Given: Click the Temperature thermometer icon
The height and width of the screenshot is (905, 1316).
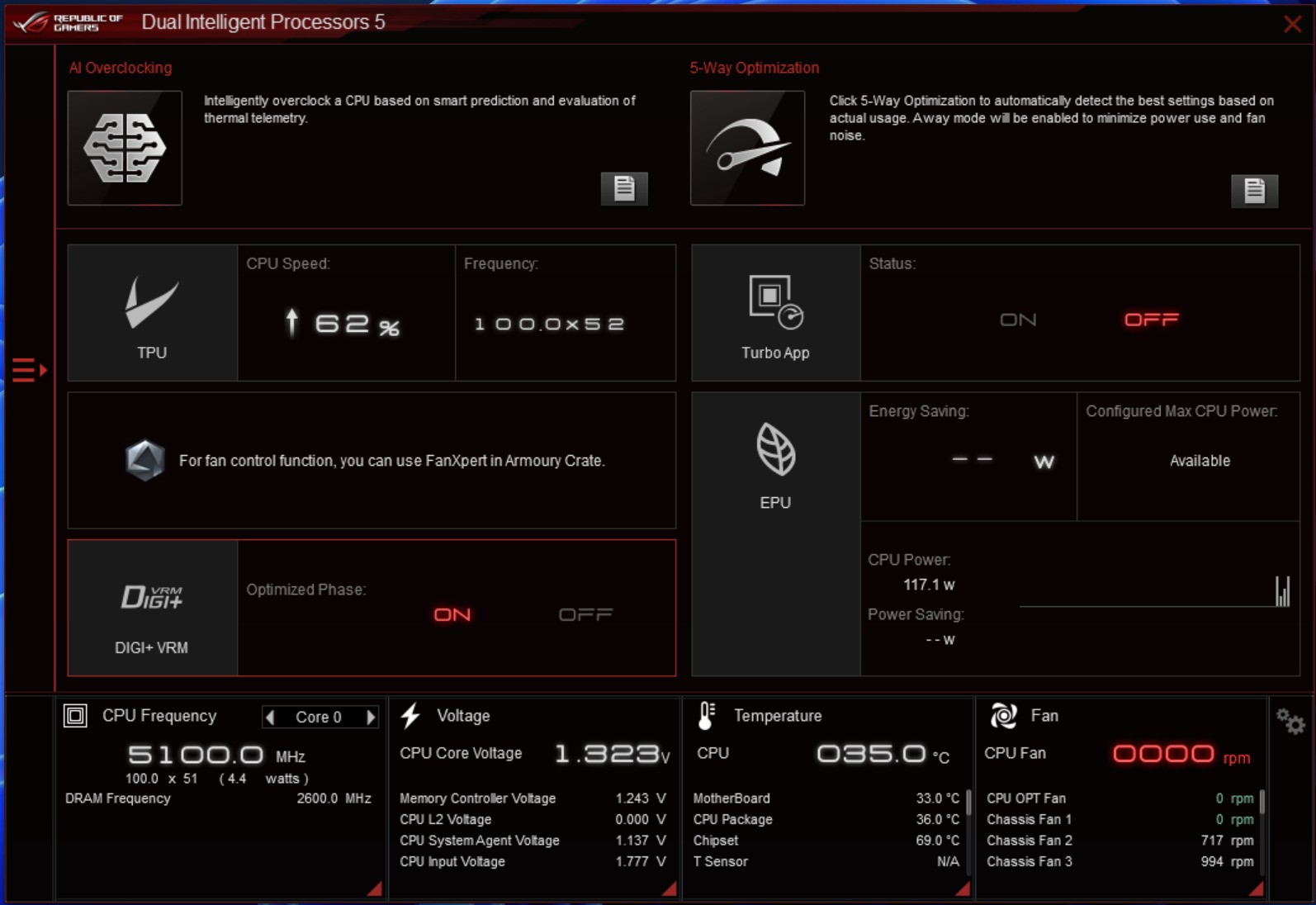Looking at the screenshot, I should (x=706, y=716).
